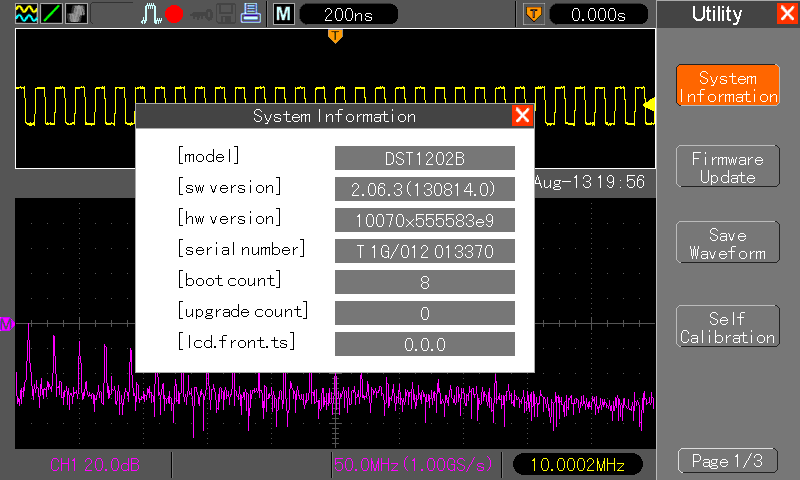Click the yellow trigger level arrow at right edge
800x480 pixels.
point(649,105)
